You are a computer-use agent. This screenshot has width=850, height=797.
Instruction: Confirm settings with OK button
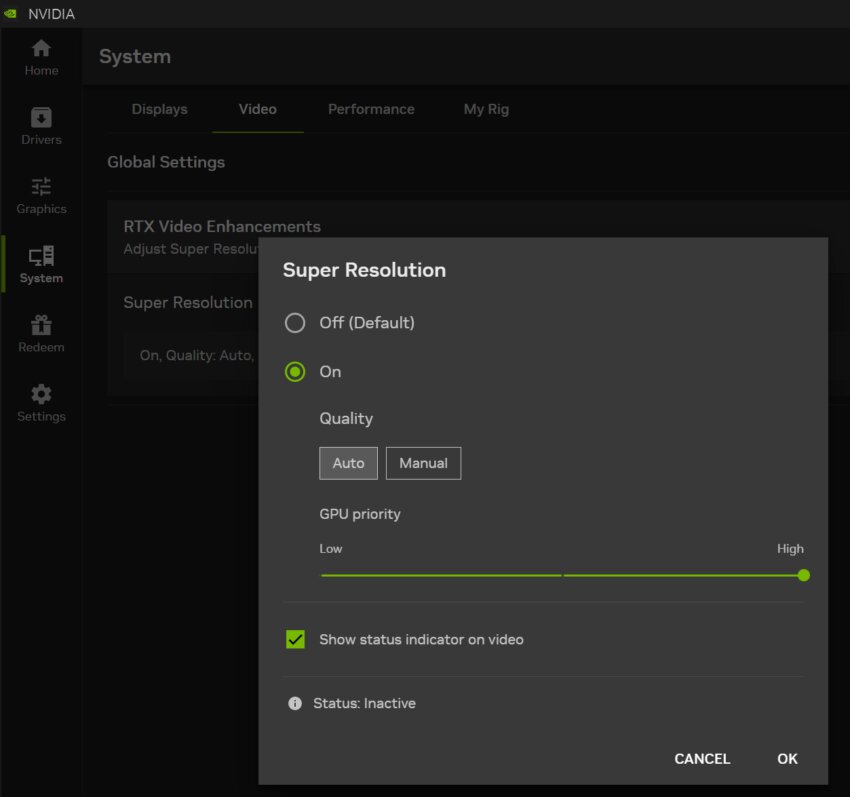click(787, 759)
